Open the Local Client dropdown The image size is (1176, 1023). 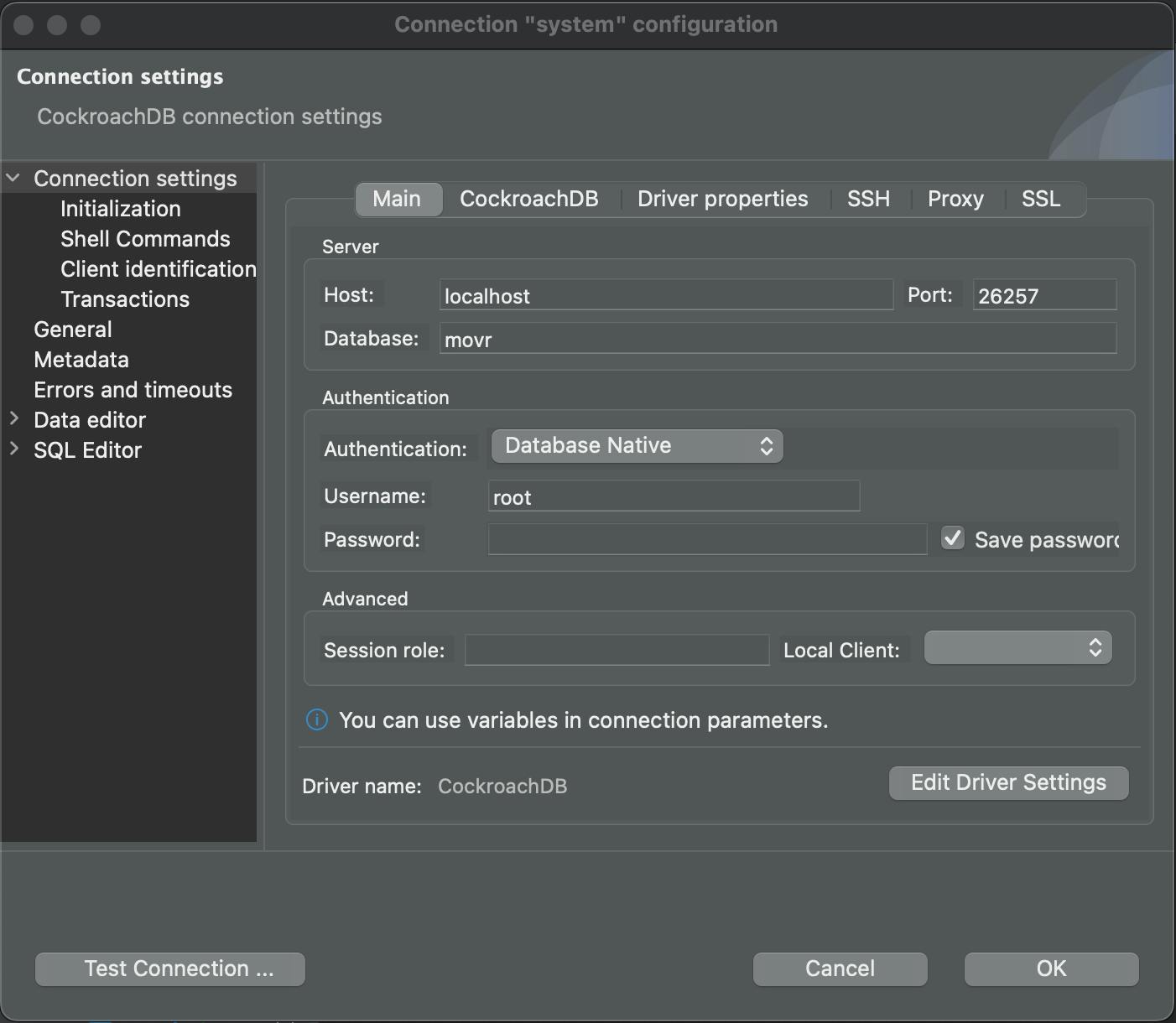coord(1017,647)
